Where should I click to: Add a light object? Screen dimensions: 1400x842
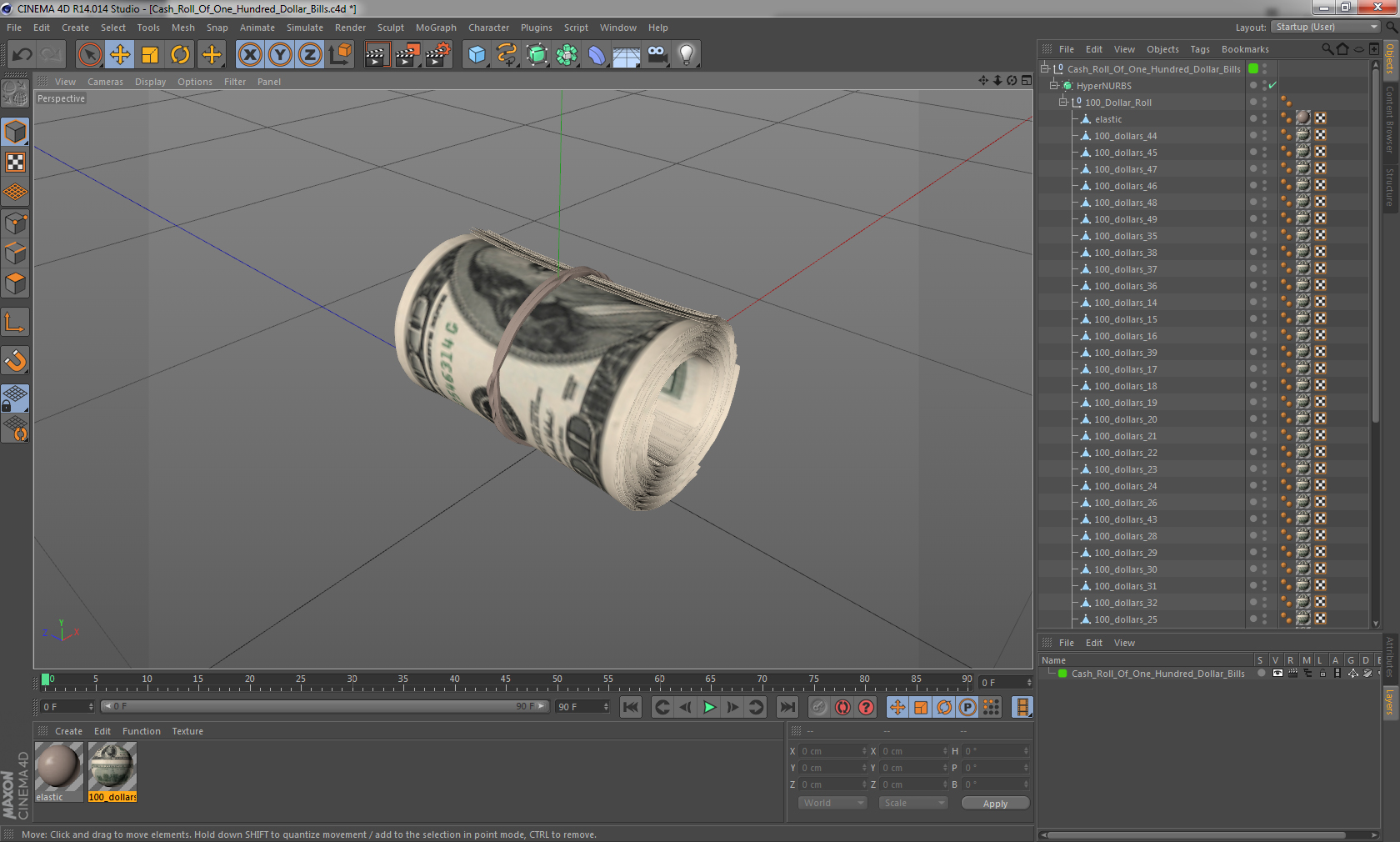coord(687,55)
